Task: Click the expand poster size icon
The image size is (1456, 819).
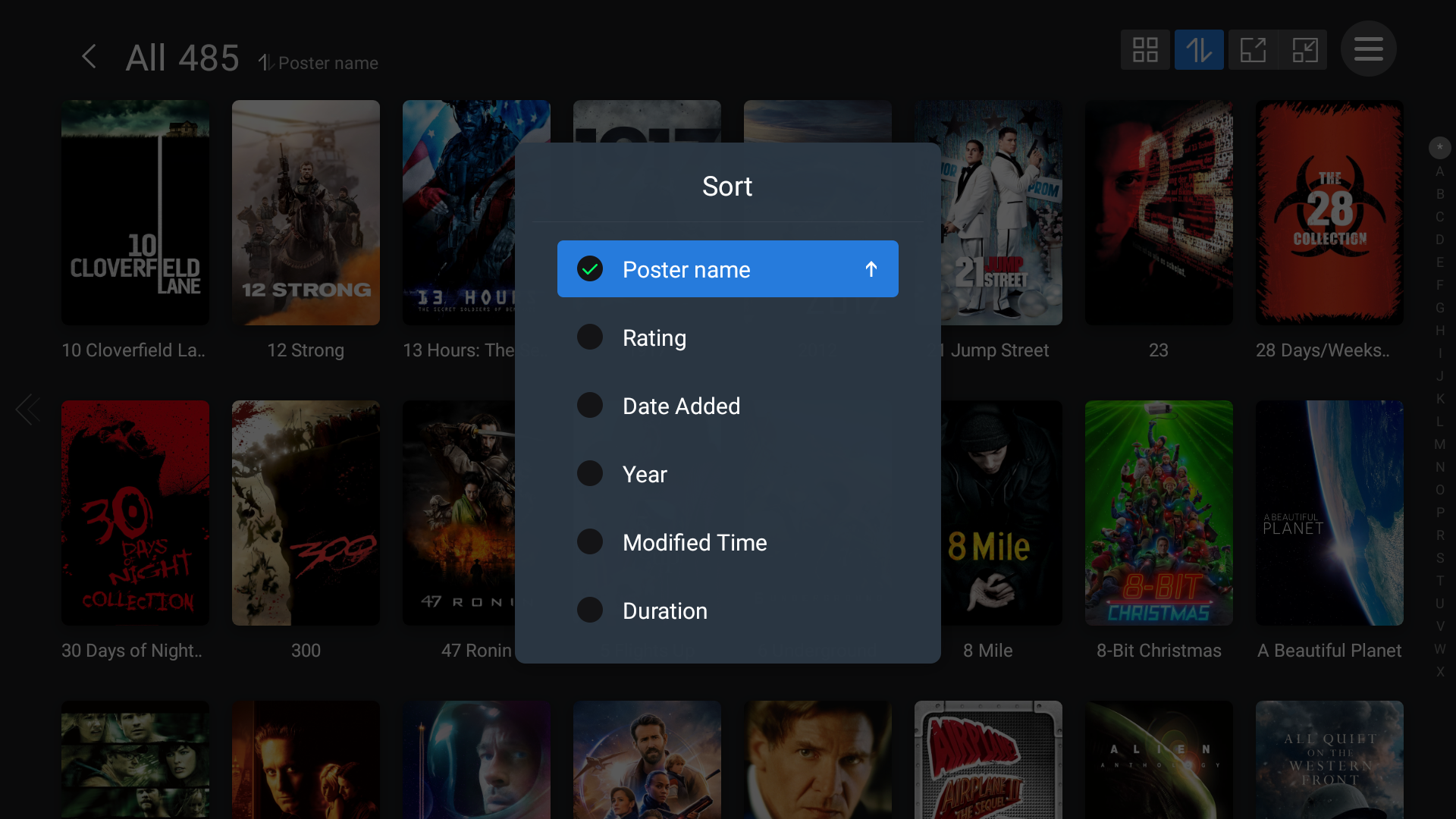Action: (x=1253, y=50)
